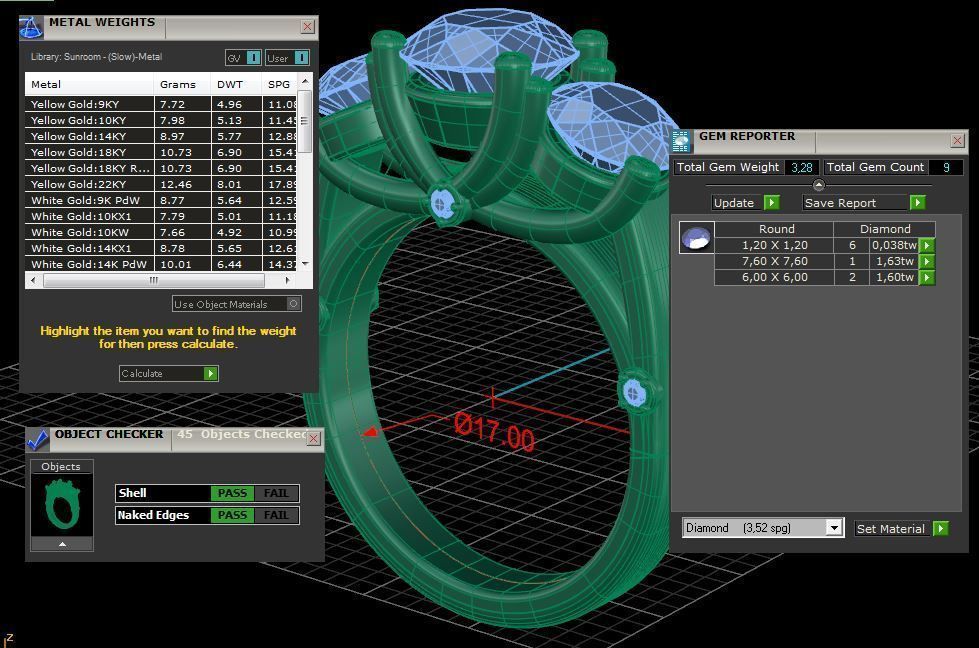
Task: Click Shell PASS indicator
Action: pos(232,493)
